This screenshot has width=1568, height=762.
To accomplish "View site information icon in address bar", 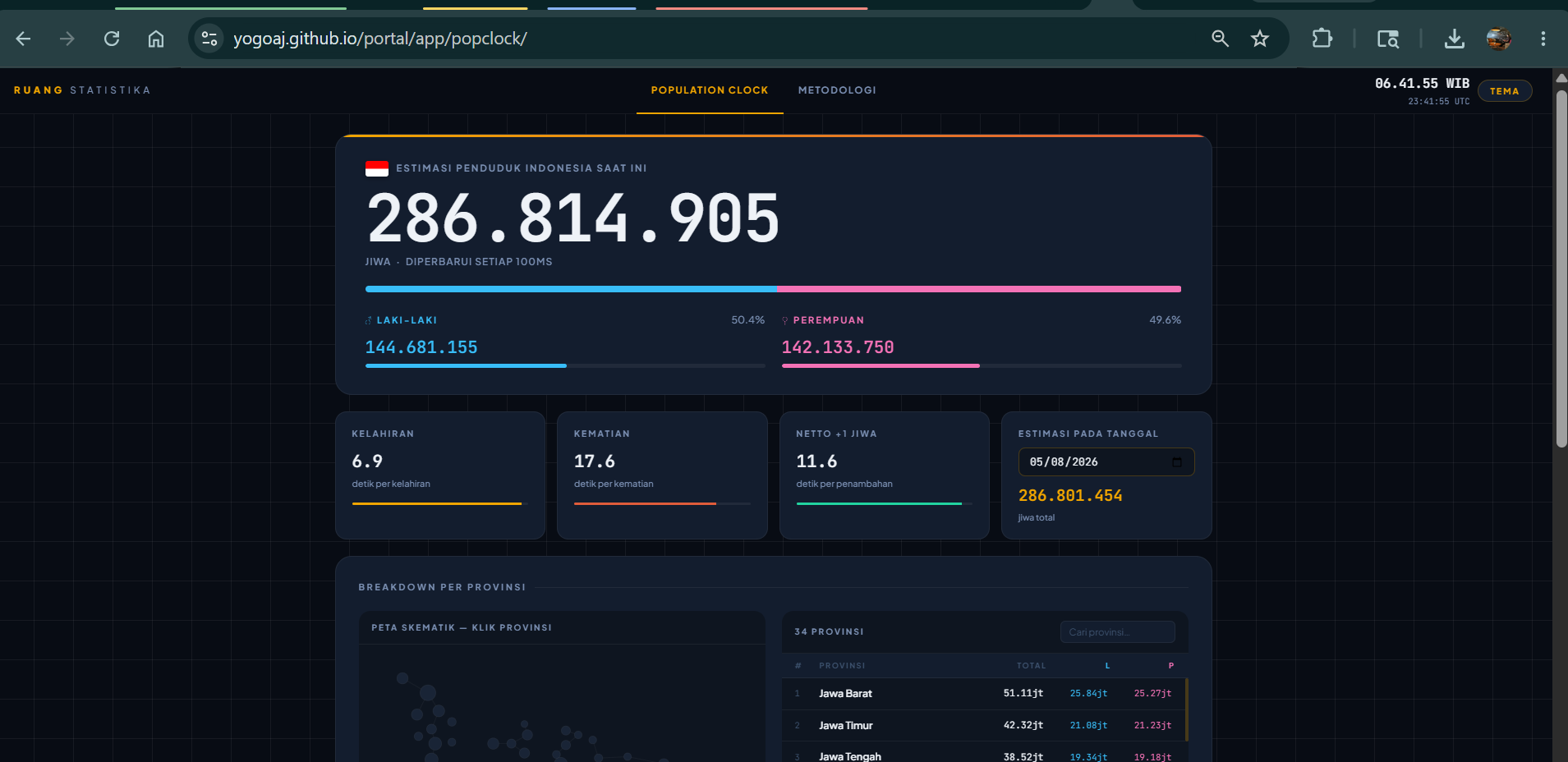I will pos(209,39).
